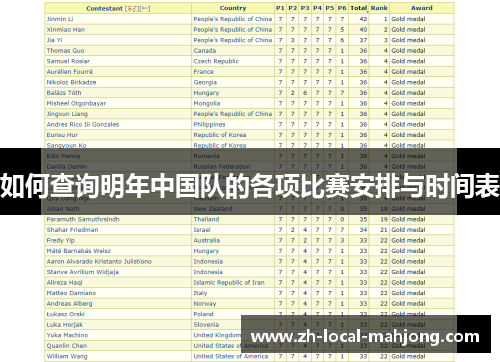Sort results by the P3 column header
The image size is (500, 362).
(305, 8)
